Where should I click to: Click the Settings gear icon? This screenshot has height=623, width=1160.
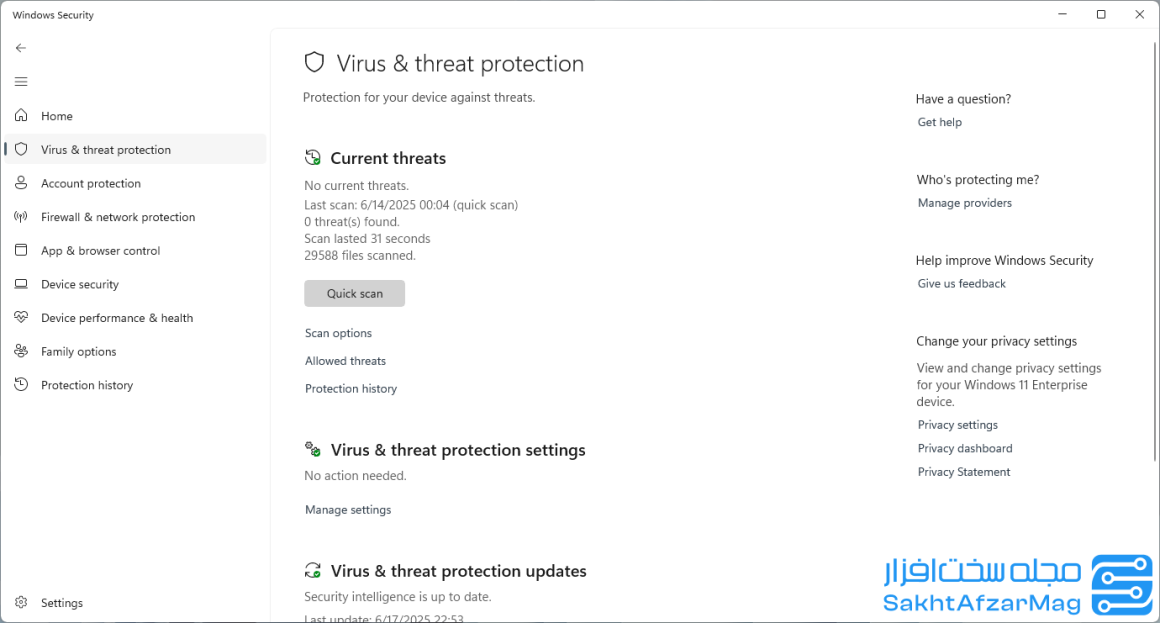[21, 602]
